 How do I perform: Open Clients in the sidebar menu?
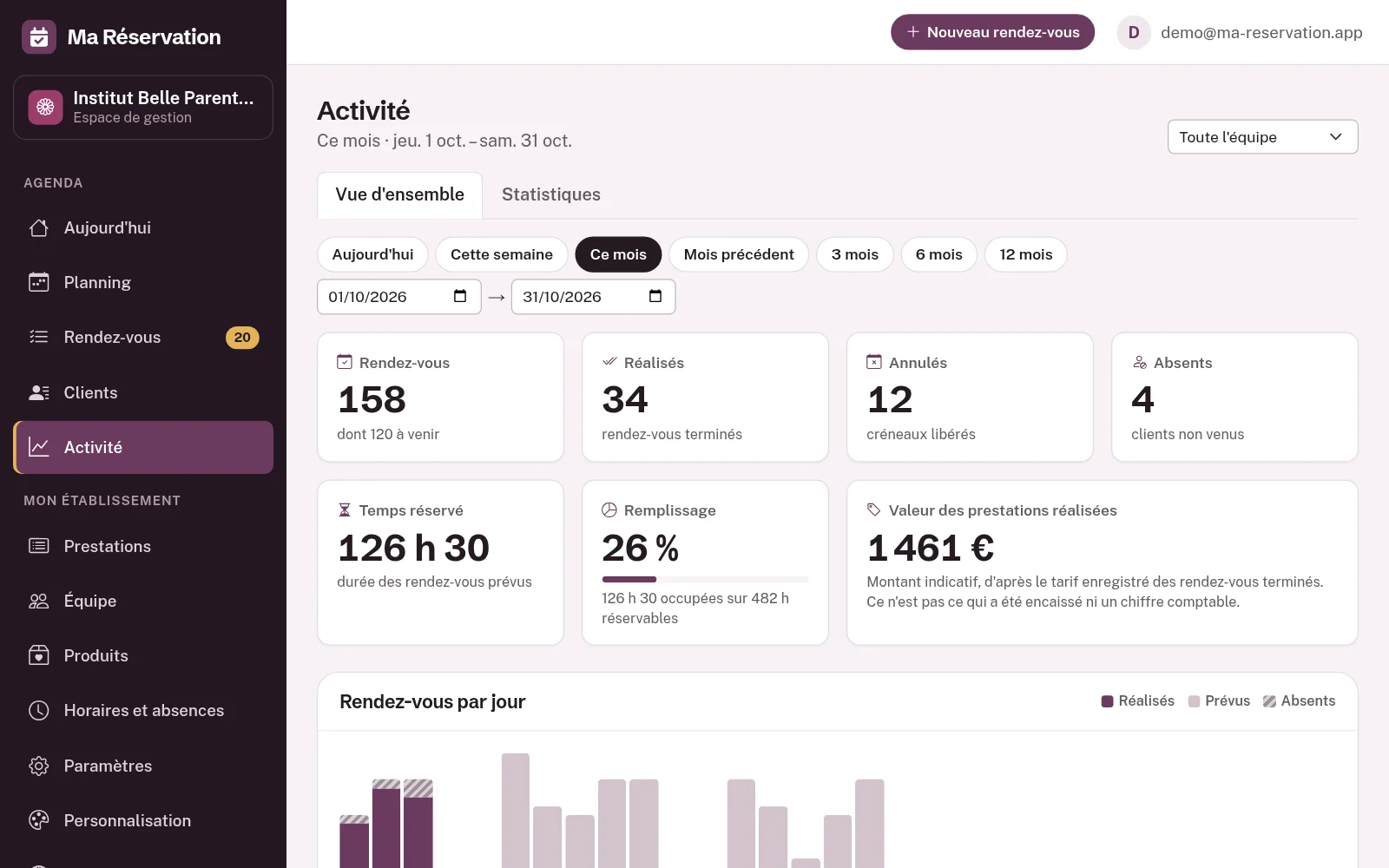(143, 392)
